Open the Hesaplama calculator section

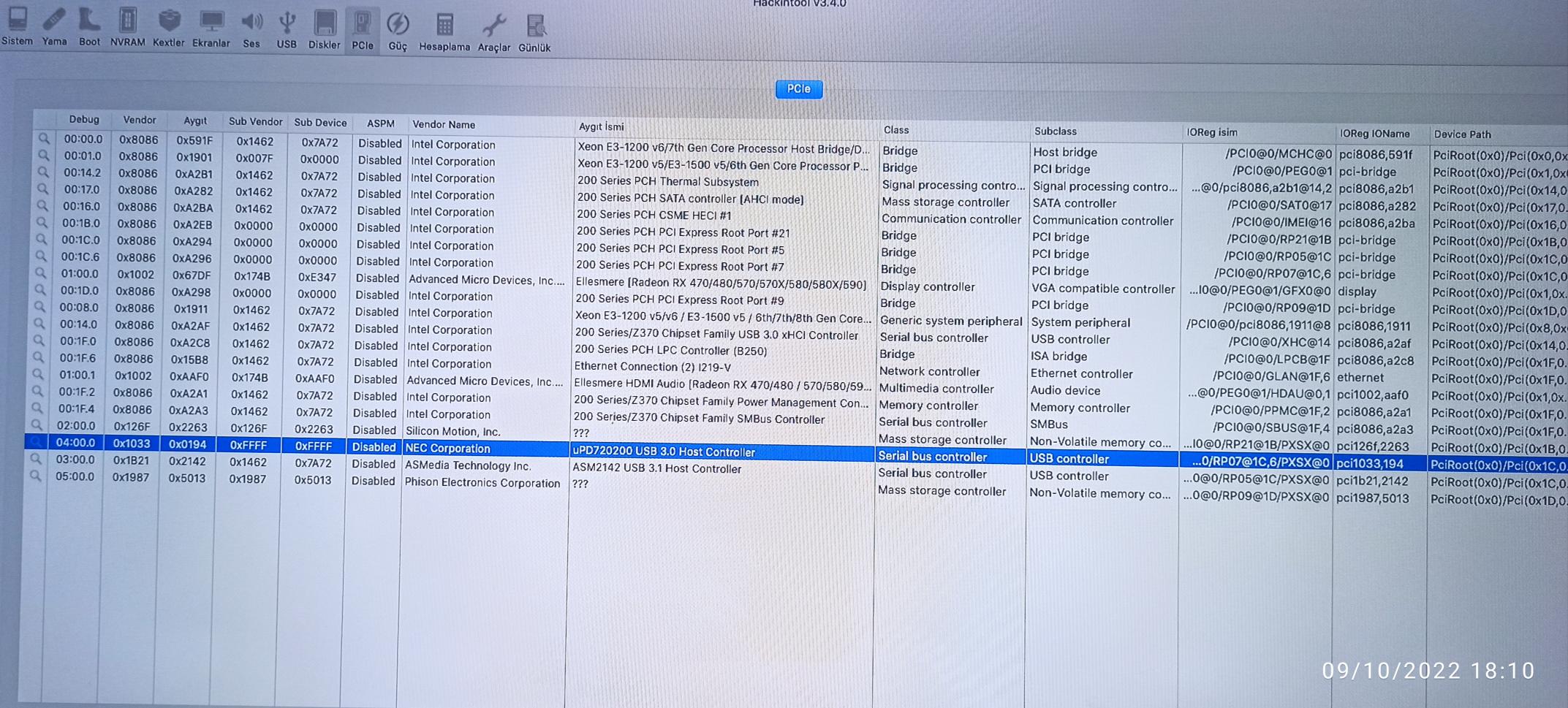tap(444, 32)
